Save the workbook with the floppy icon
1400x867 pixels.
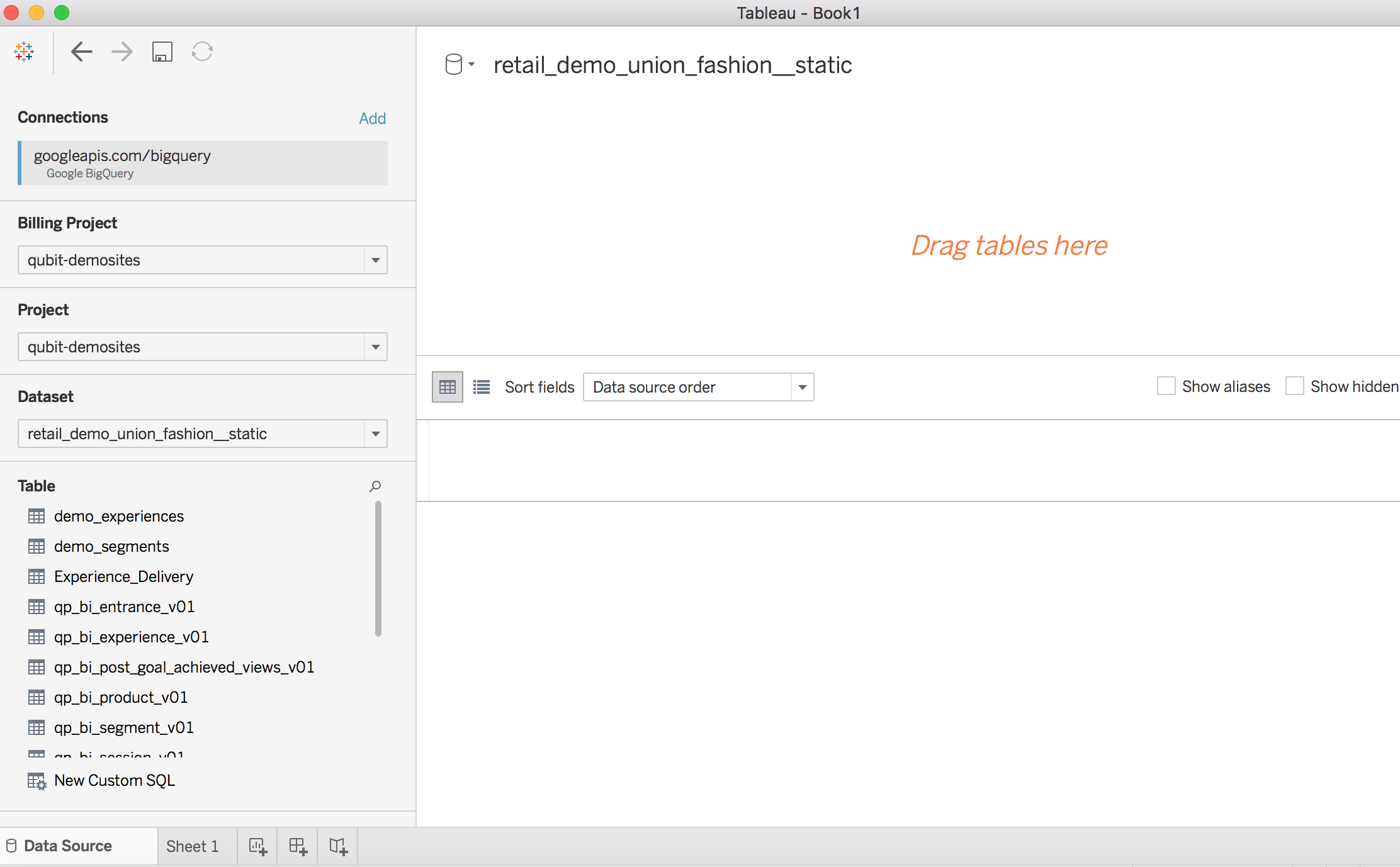pyautogui.click(x=162, y=52)
